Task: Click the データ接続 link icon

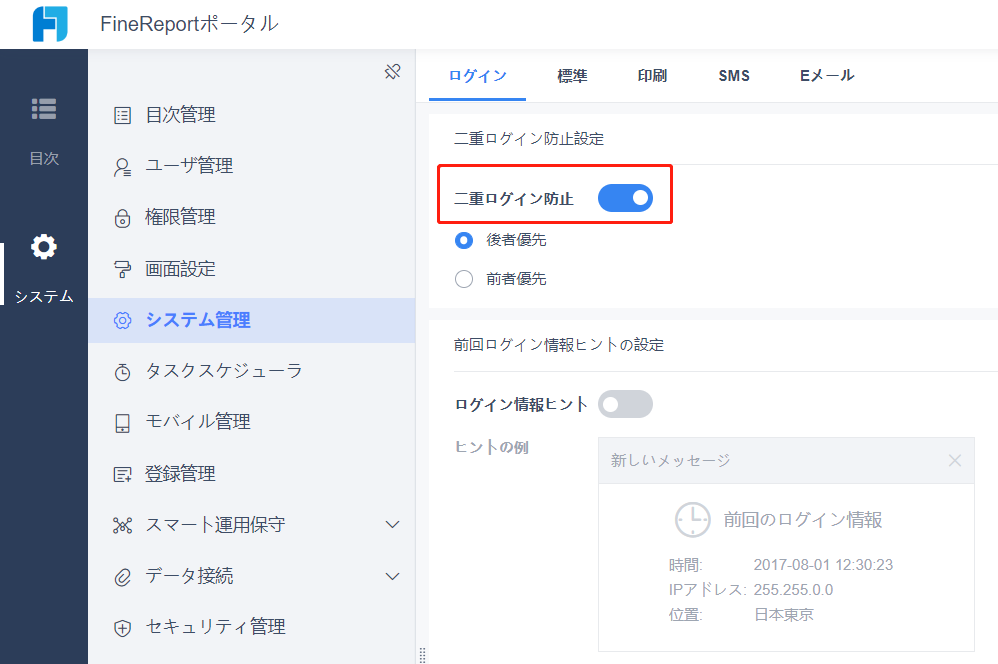Action: (x=122, y=577)
